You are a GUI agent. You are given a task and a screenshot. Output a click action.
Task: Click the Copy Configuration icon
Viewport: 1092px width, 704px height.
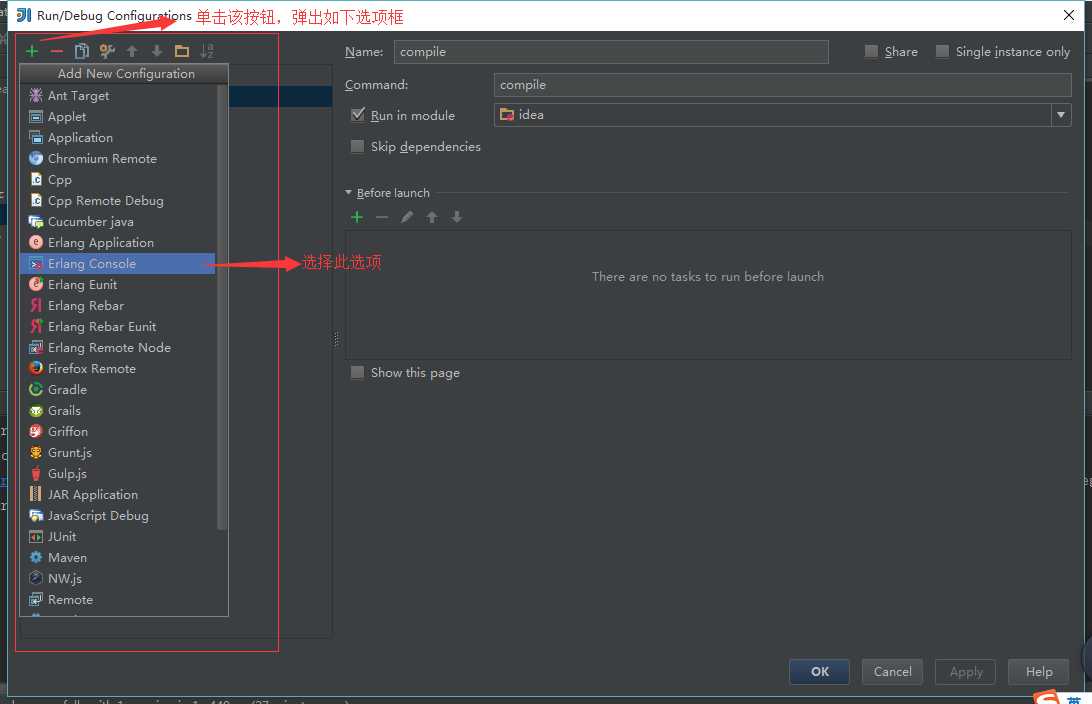point(81,51)
